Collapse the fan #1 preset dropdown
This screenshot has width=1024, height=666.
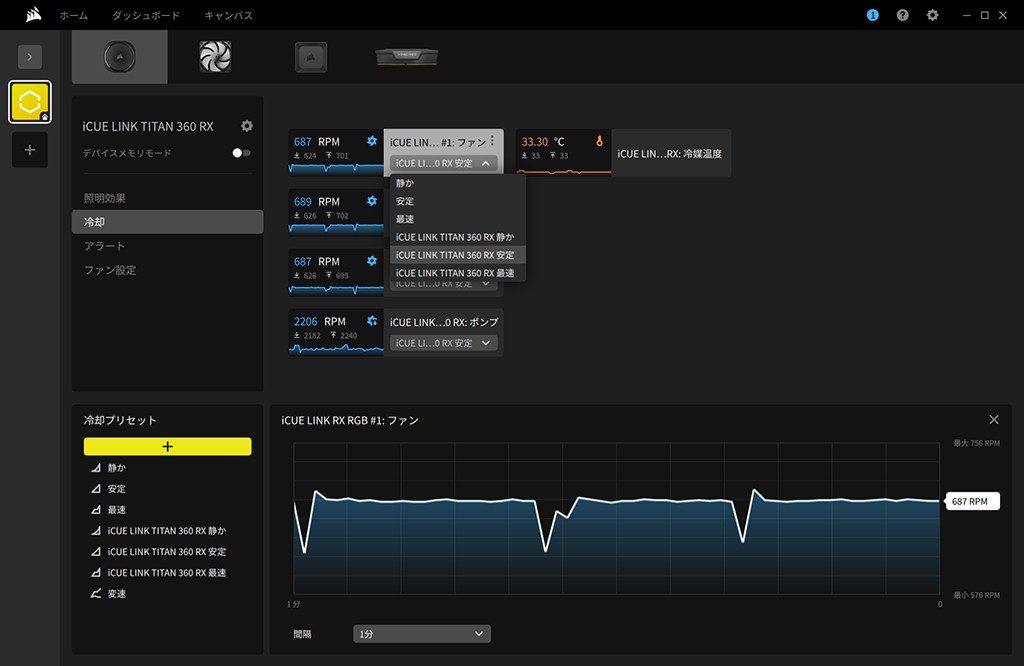tap(443, 163)
